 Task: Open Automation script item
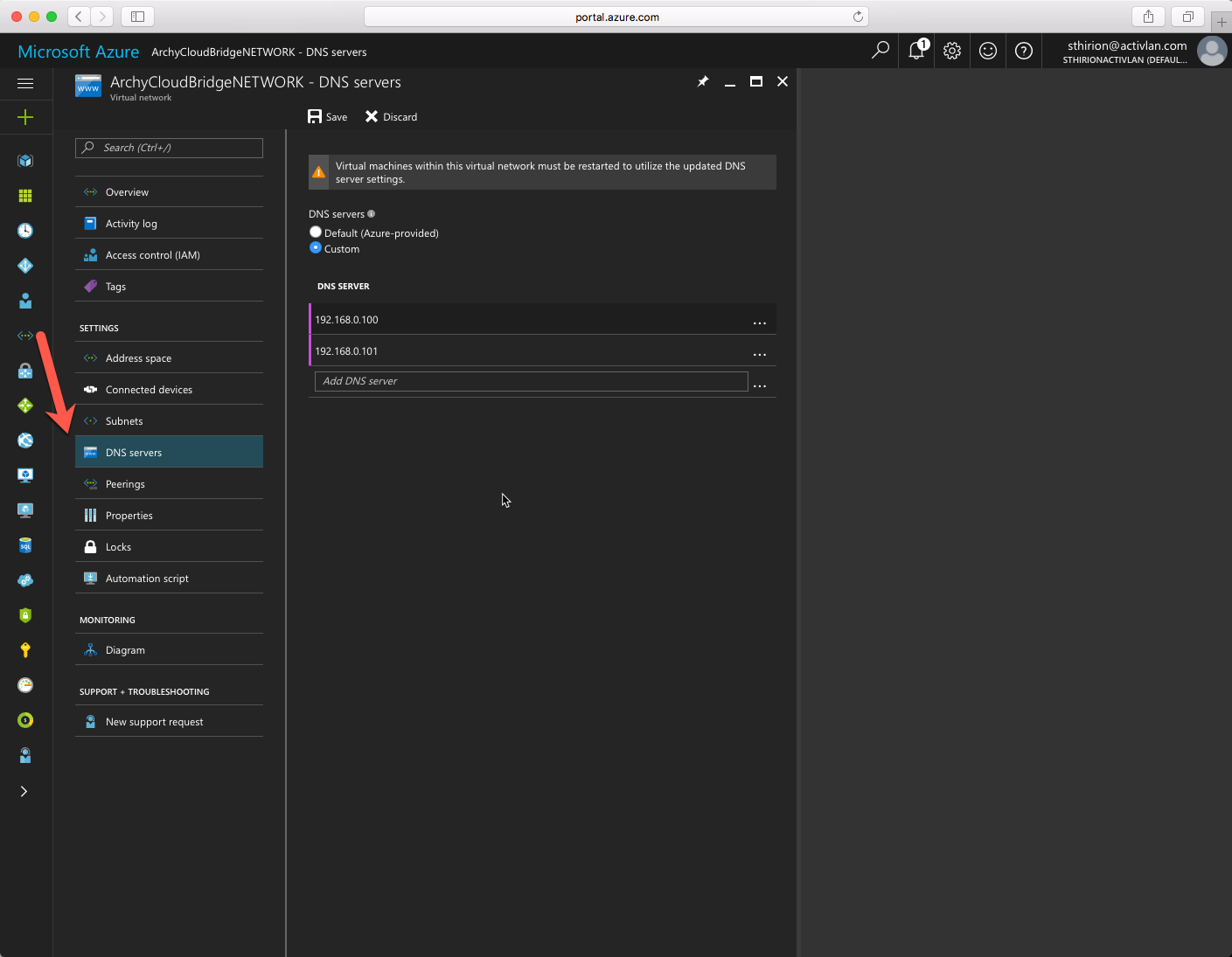click(x=169, y=579)
